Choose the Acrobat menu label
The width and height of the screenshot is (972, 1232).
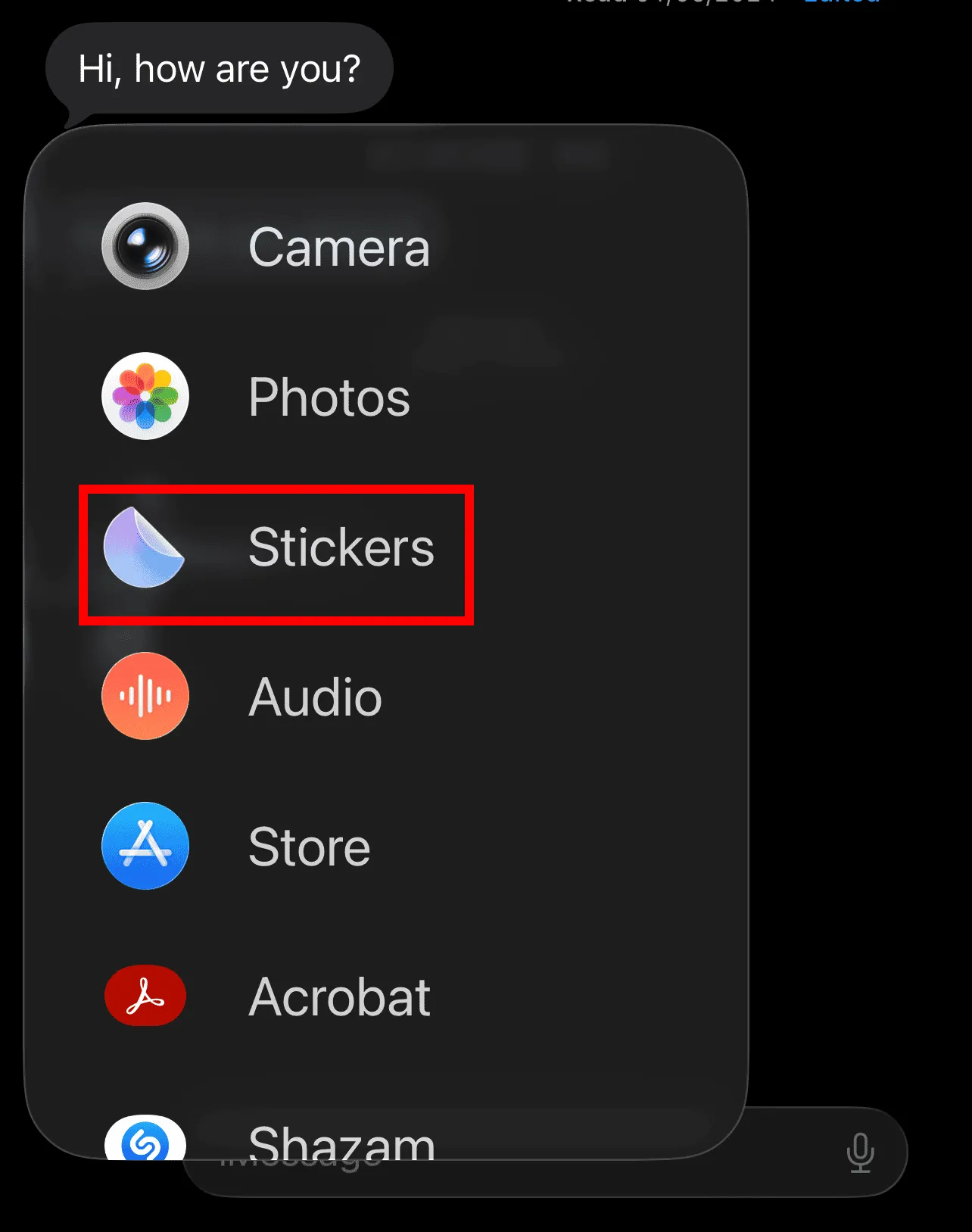[x=340, y=997]
